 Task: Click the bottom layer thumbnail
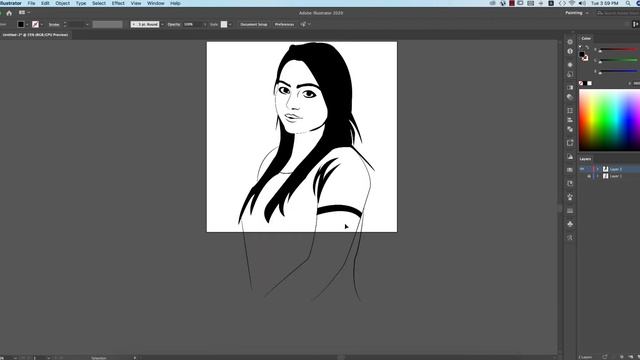606,176
